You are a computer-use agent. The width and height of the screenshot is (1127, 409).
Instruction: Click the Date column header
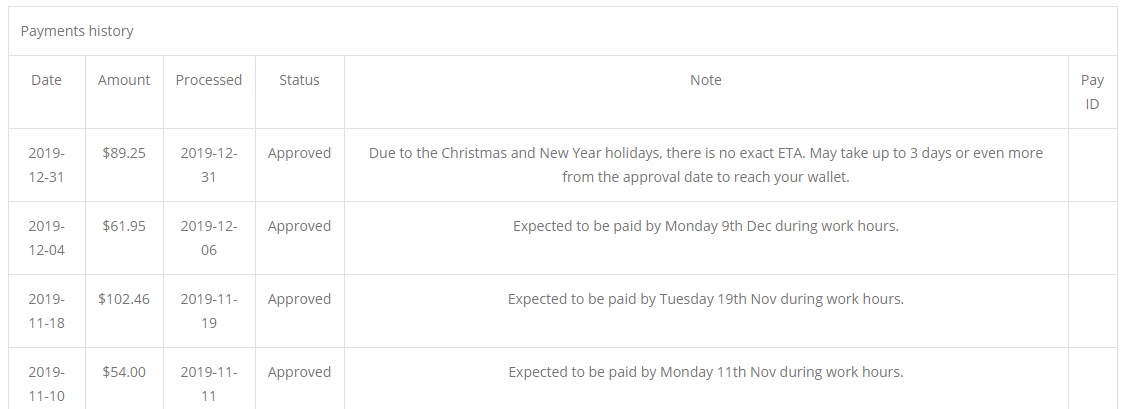pyautogui.click(x=46, y=80)
